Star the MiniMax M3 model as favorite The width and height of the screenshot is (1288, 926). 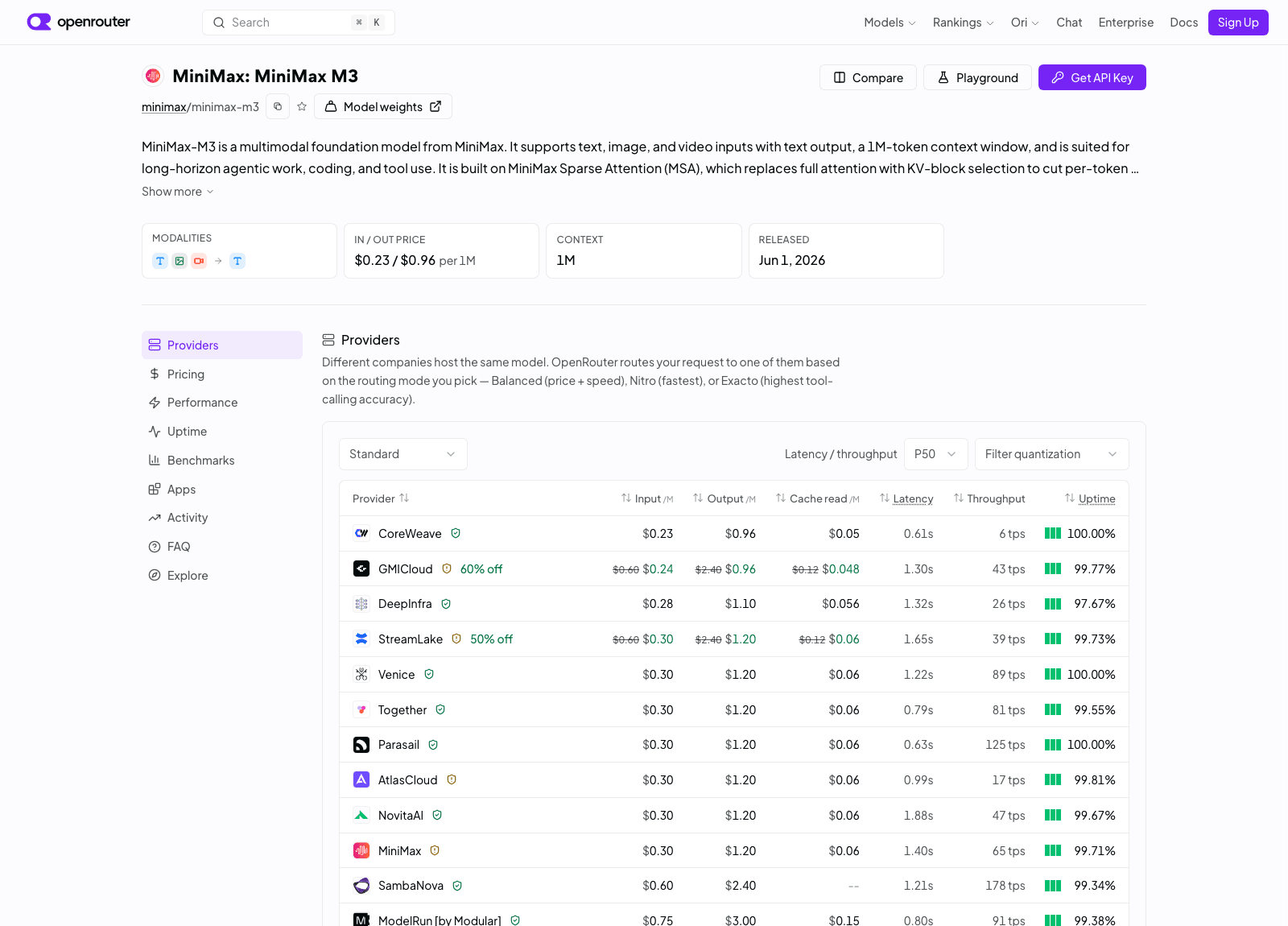point(302,106)
